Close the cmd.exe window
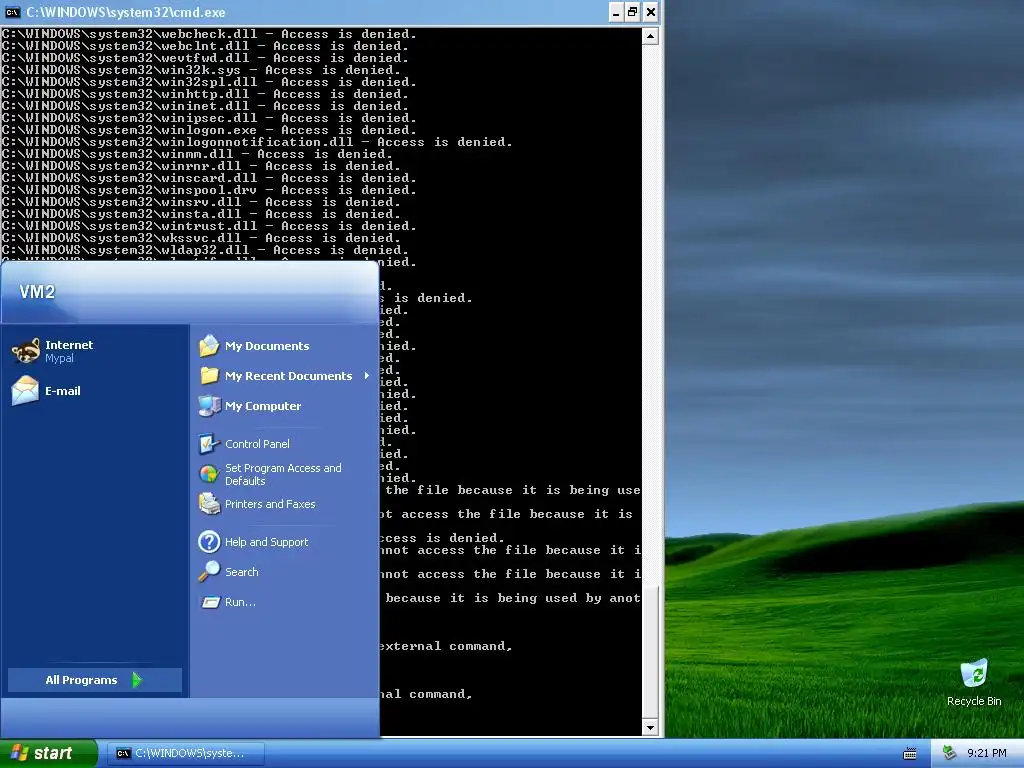1024x768 pixels. coord(650,12)
